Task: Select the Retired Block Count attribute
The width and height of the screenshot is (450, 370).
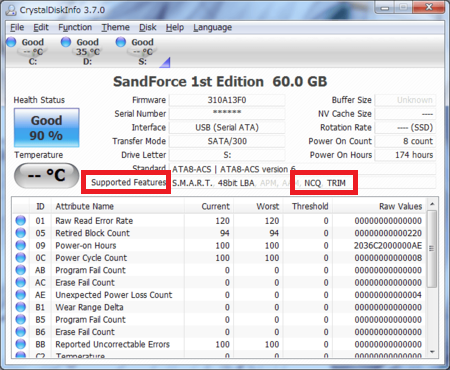Action: click(92, 233)
